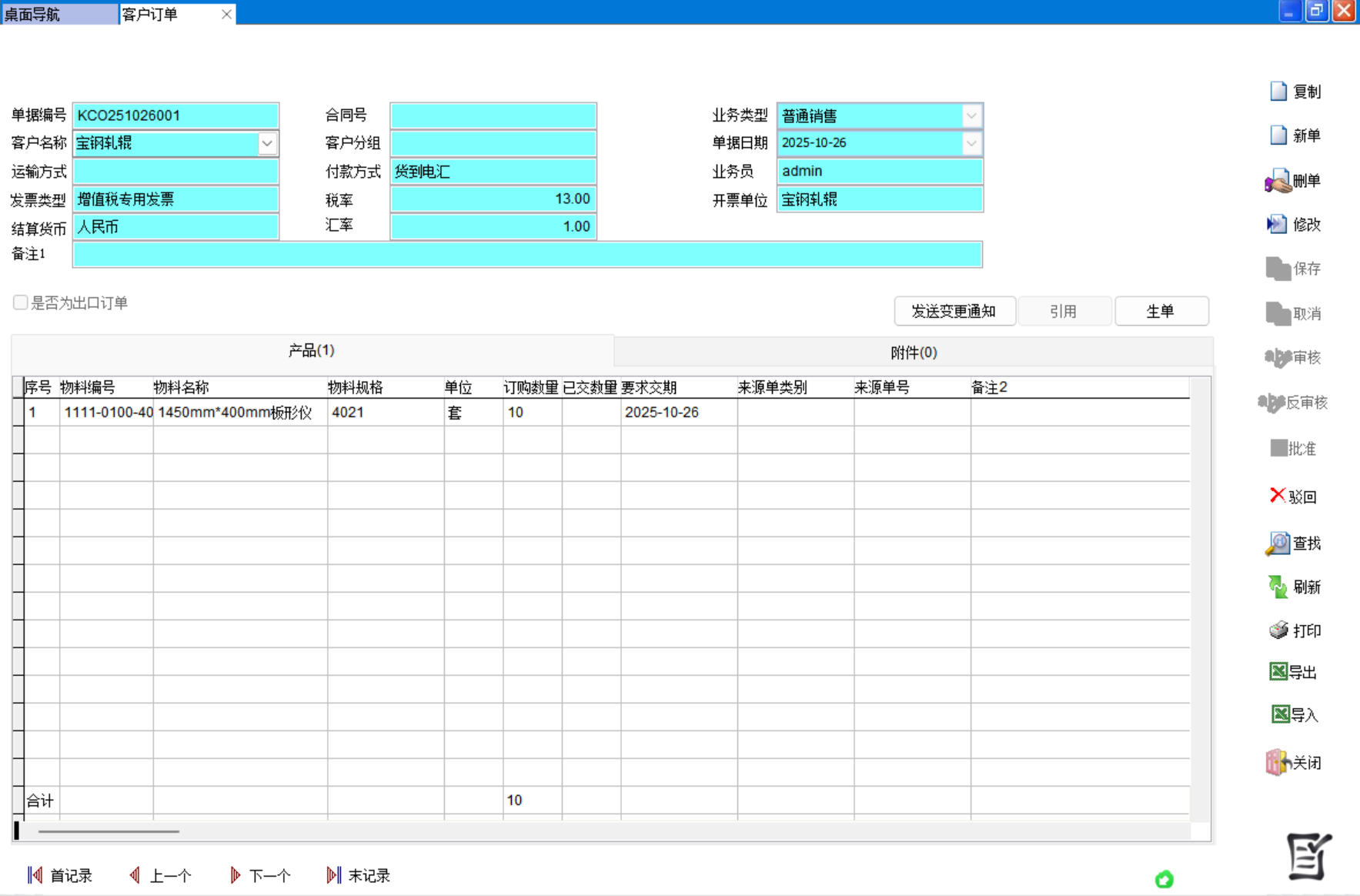
Task: Click the grid's horizontal scrollbar
Action: (109, 831)
